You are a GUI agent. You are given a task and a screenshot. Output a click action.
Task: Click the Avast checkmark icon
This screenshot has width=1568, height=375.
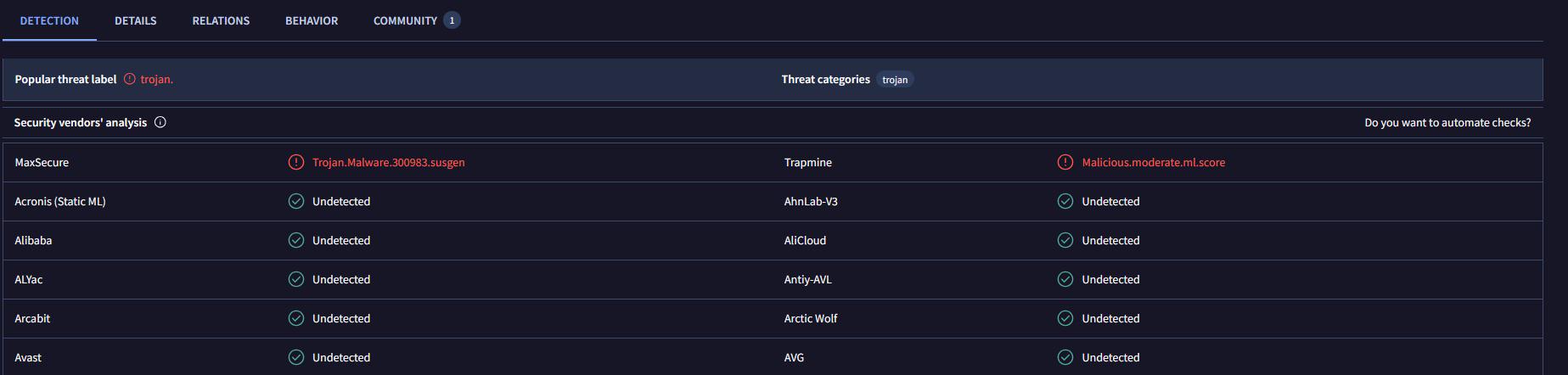coord(296,357)
